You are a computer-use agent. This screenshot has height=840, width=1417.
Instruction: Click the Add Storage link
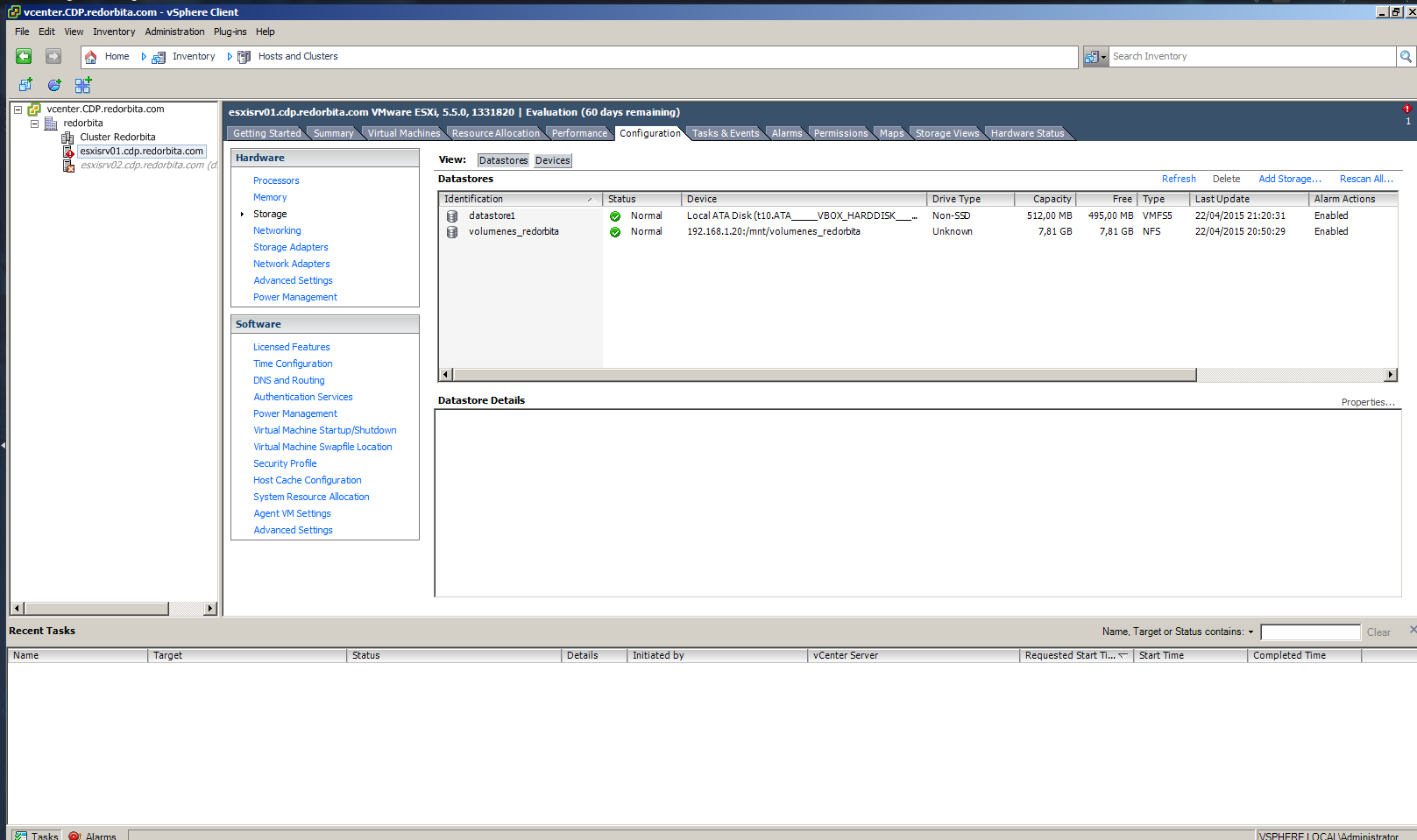1289,179
